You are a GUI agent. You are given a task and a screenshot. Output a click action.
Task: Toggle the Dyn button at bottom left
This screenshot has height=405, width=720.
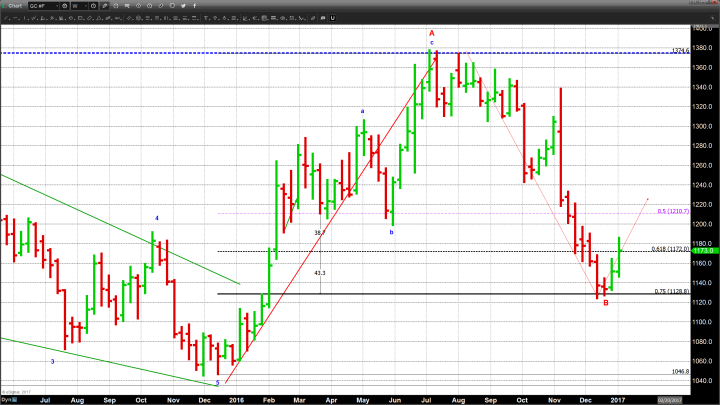coord(6,398)
